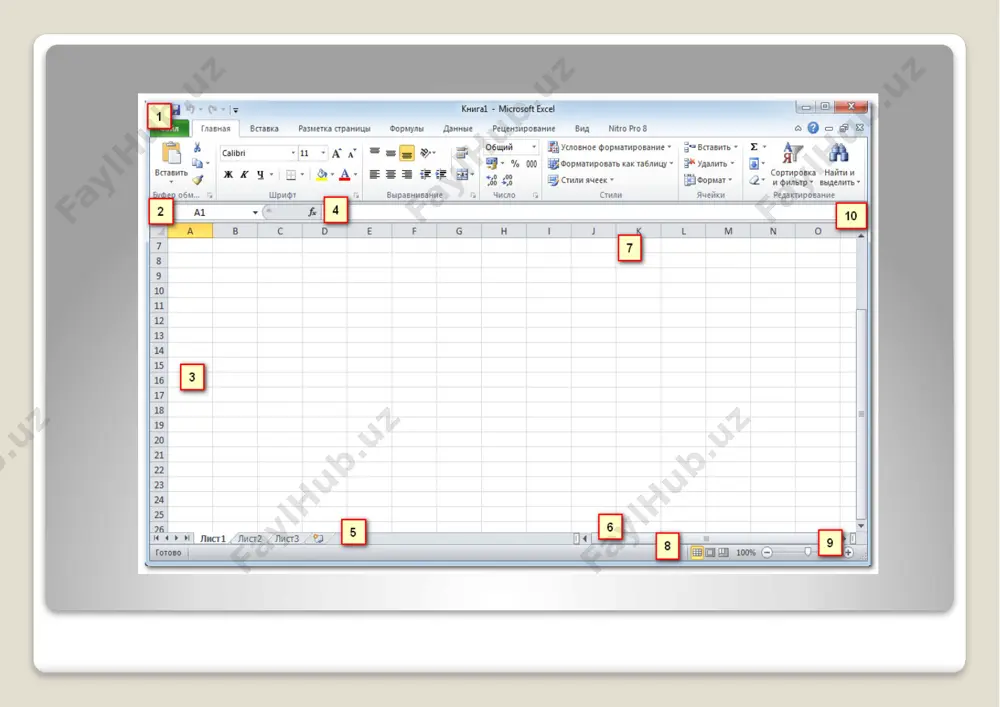Click the Copy icon in clipboard group
Screen dimensions: 1000x707
coord(198,163)
